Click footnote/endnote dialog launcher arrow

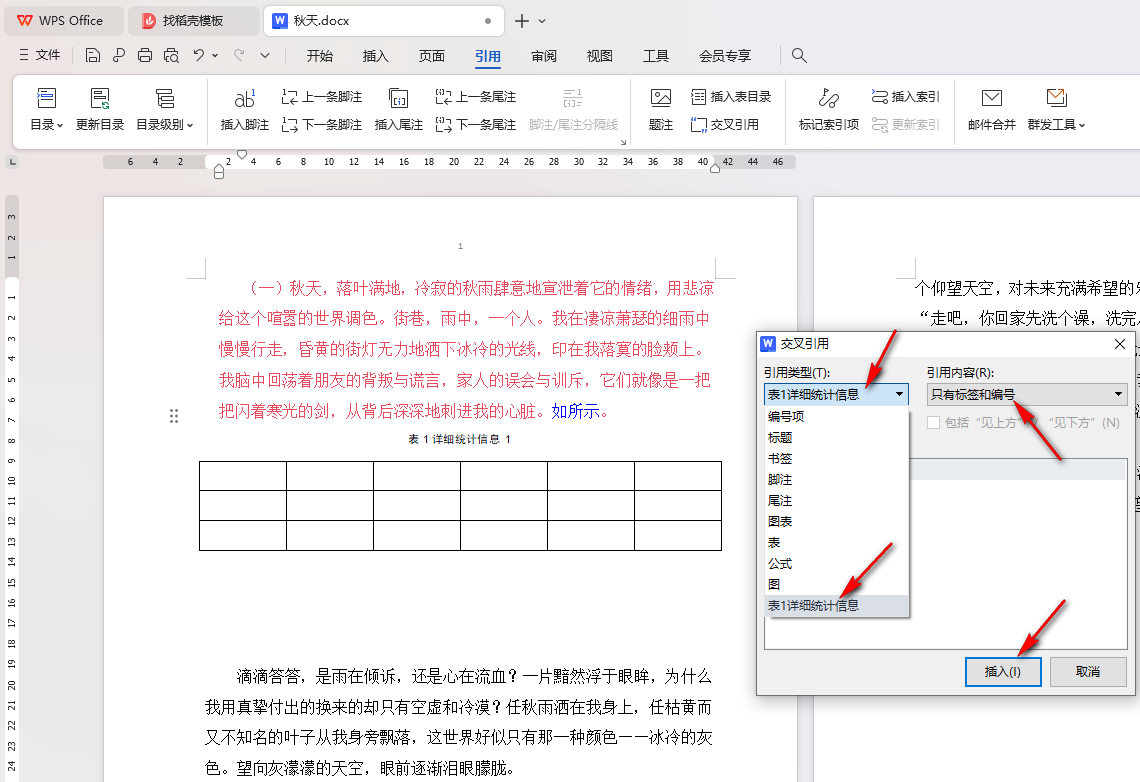(x=623, y=142)
